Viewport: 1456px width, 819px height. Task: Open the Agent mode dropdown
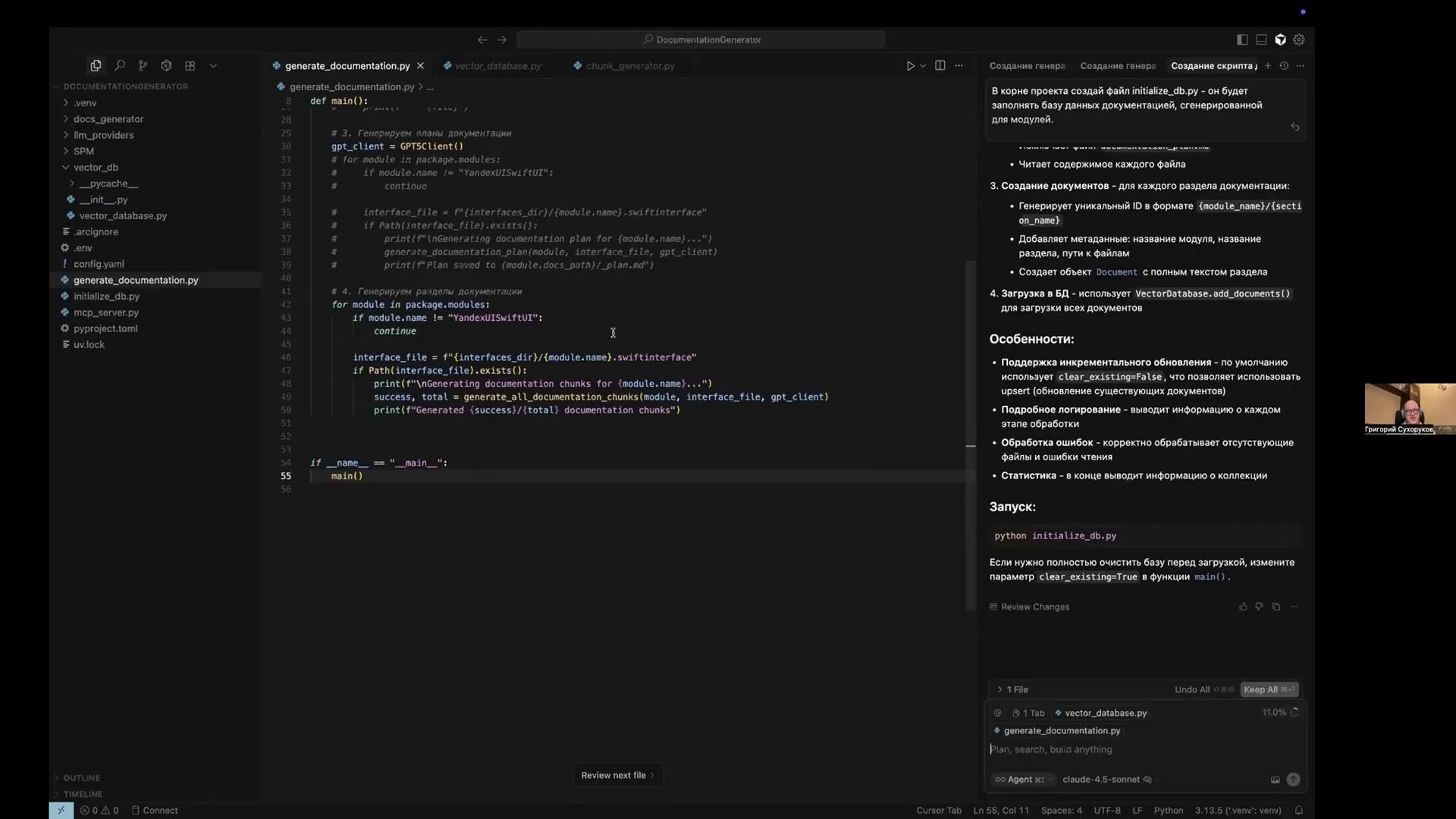pos(1024,780)
